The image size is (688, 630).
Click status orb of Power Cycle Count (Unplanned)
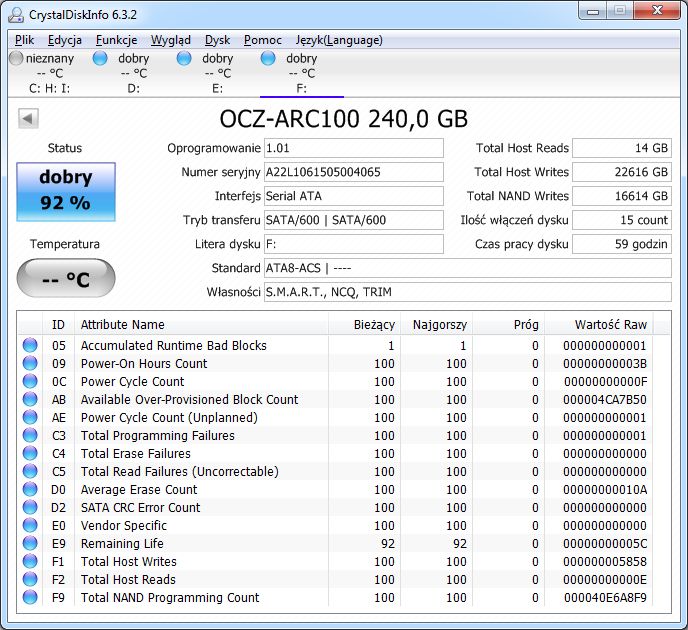click(x=30, y=417)
